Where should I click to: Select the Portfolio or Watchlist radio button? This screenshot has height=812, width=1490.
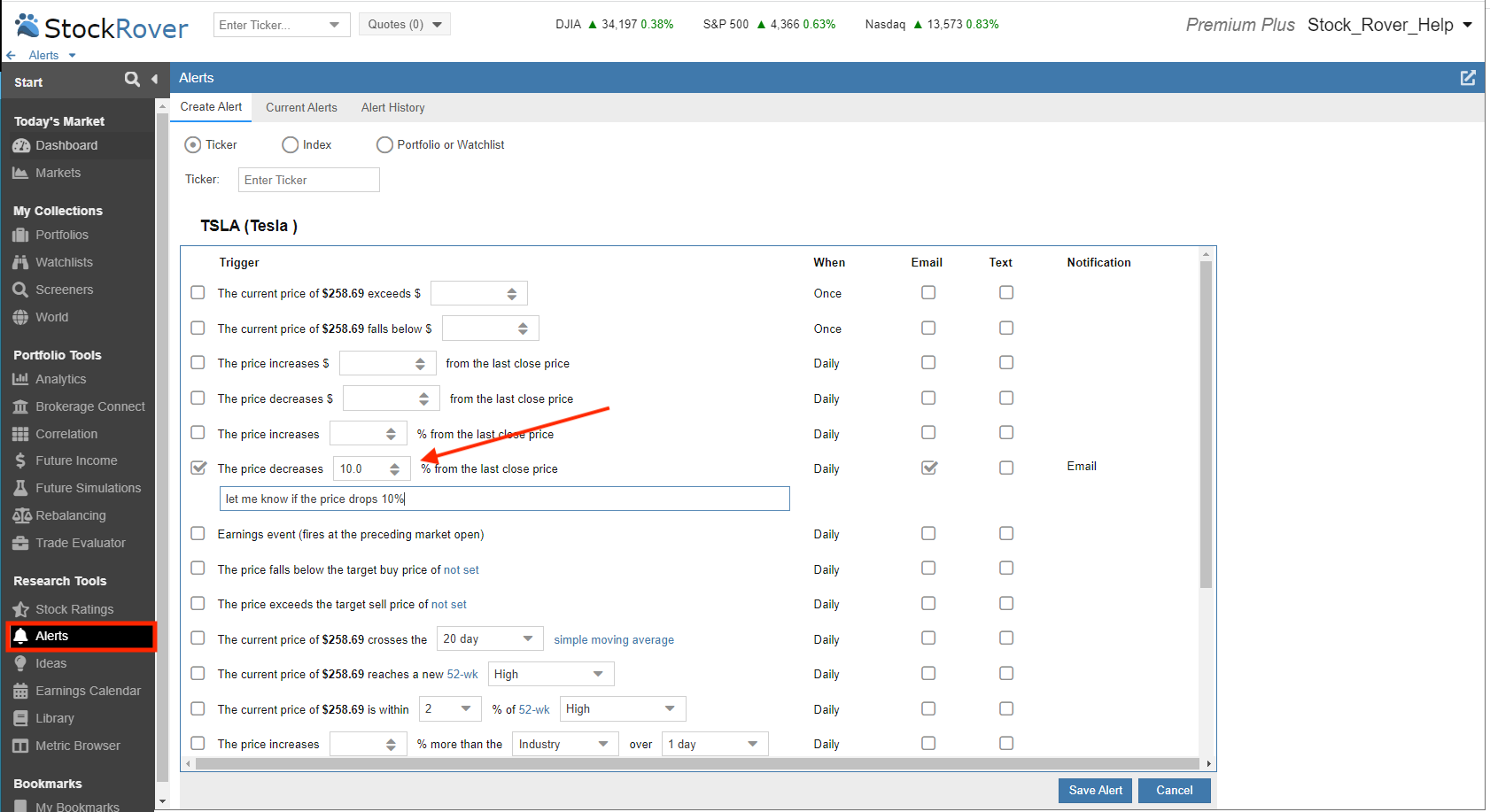[384, 144]
